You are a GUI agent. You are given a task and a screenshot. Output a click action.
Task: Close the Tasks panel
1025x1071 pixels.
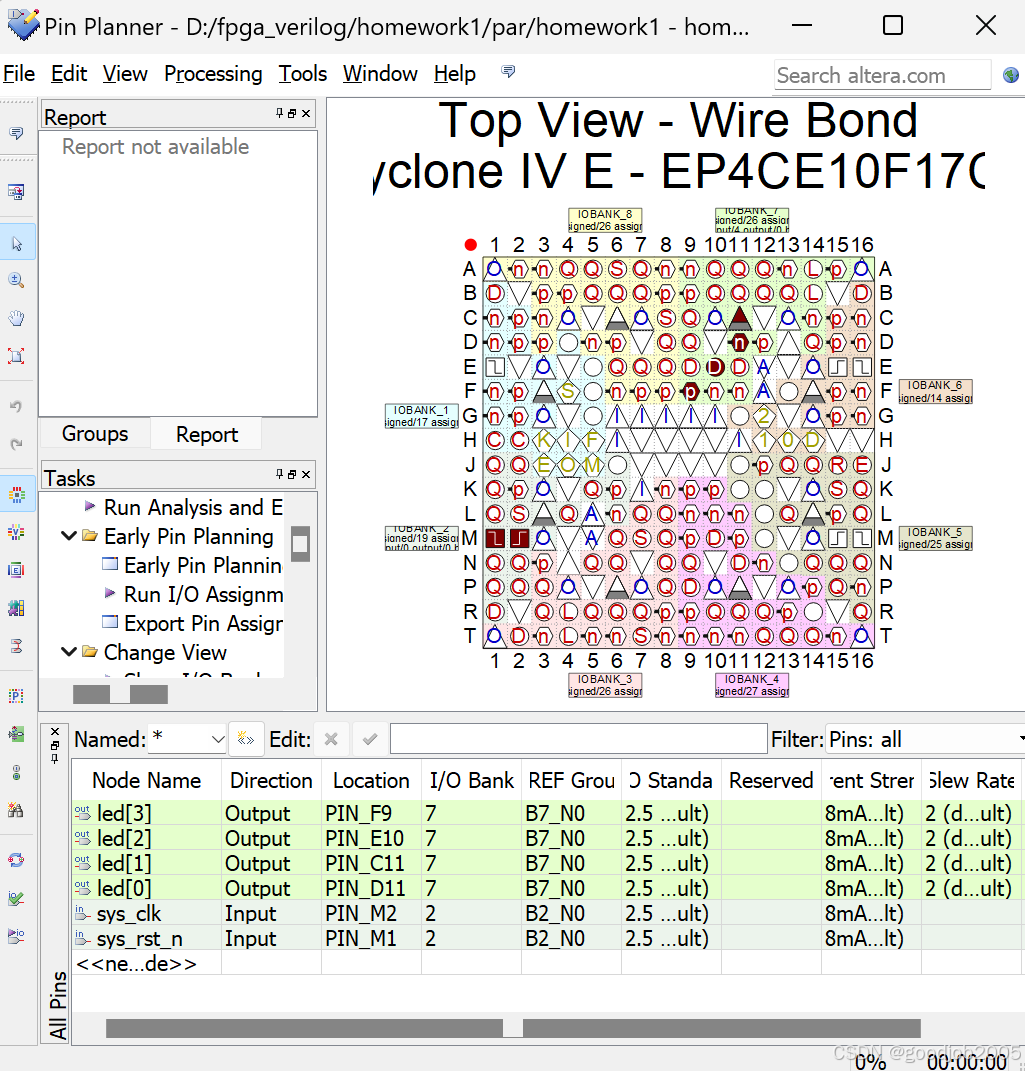point(306,474)
